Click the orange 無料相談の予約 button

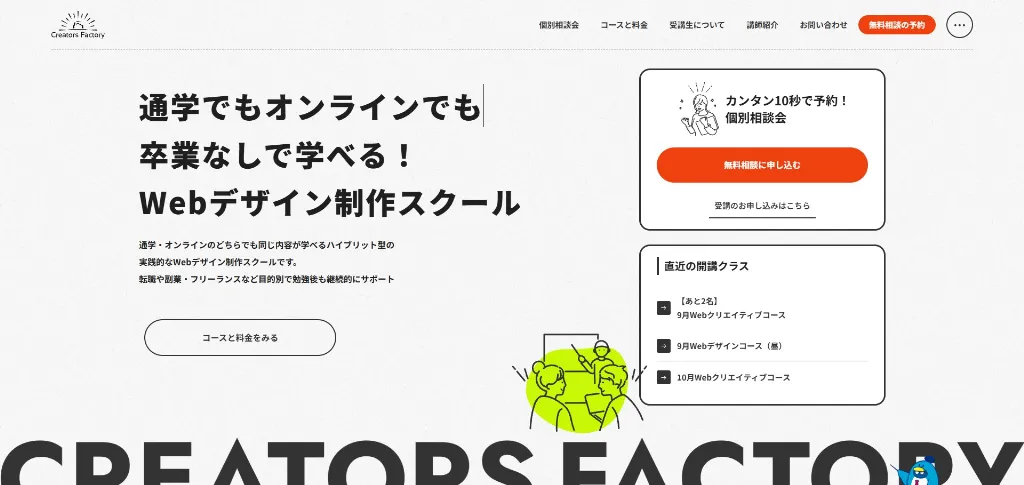click(x=897, y=25)
